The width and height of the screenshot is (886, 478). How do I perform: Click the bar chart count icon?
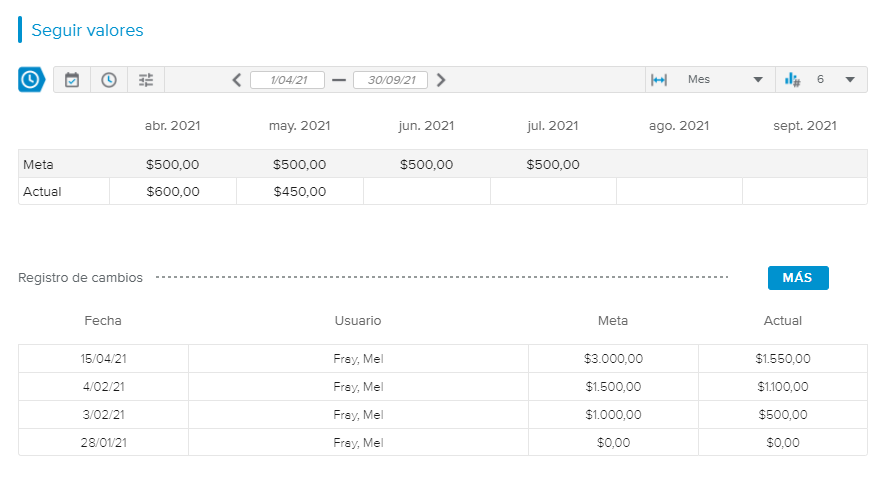coord(792,80)
